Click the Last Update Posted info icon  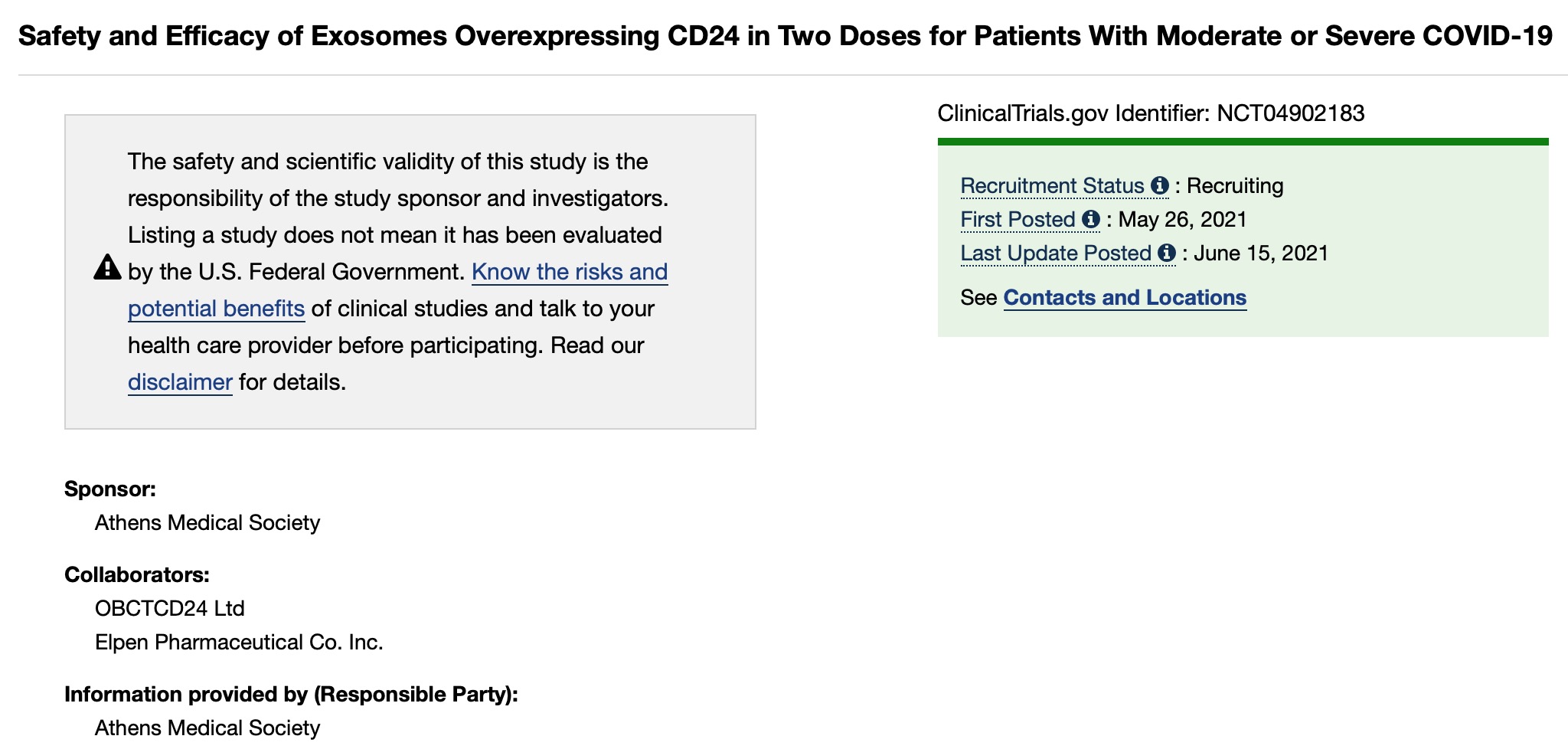pyautogui.click(x=1166, y=253)
